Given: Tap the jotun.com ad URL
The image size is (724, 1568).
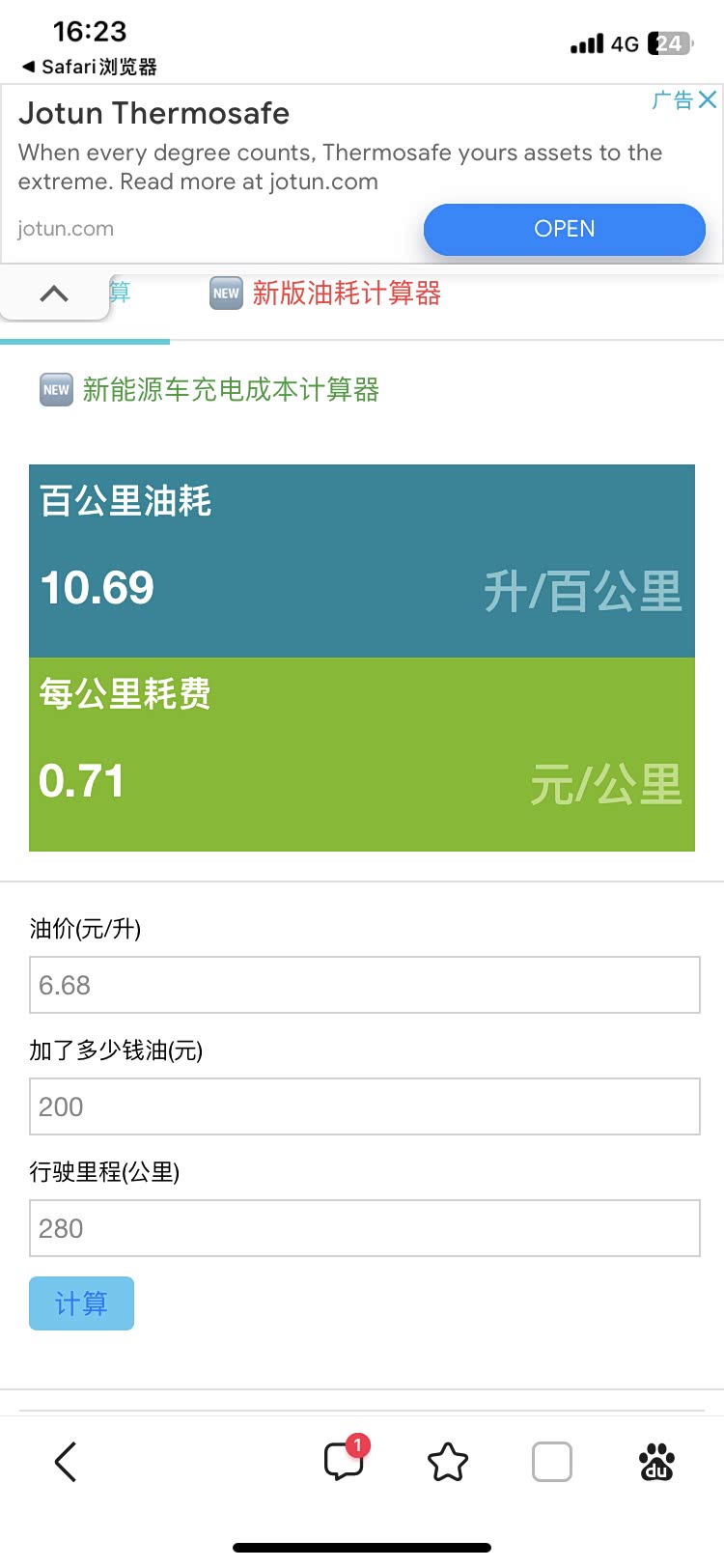Looking at the screenshot, I should tap(66, 229).
